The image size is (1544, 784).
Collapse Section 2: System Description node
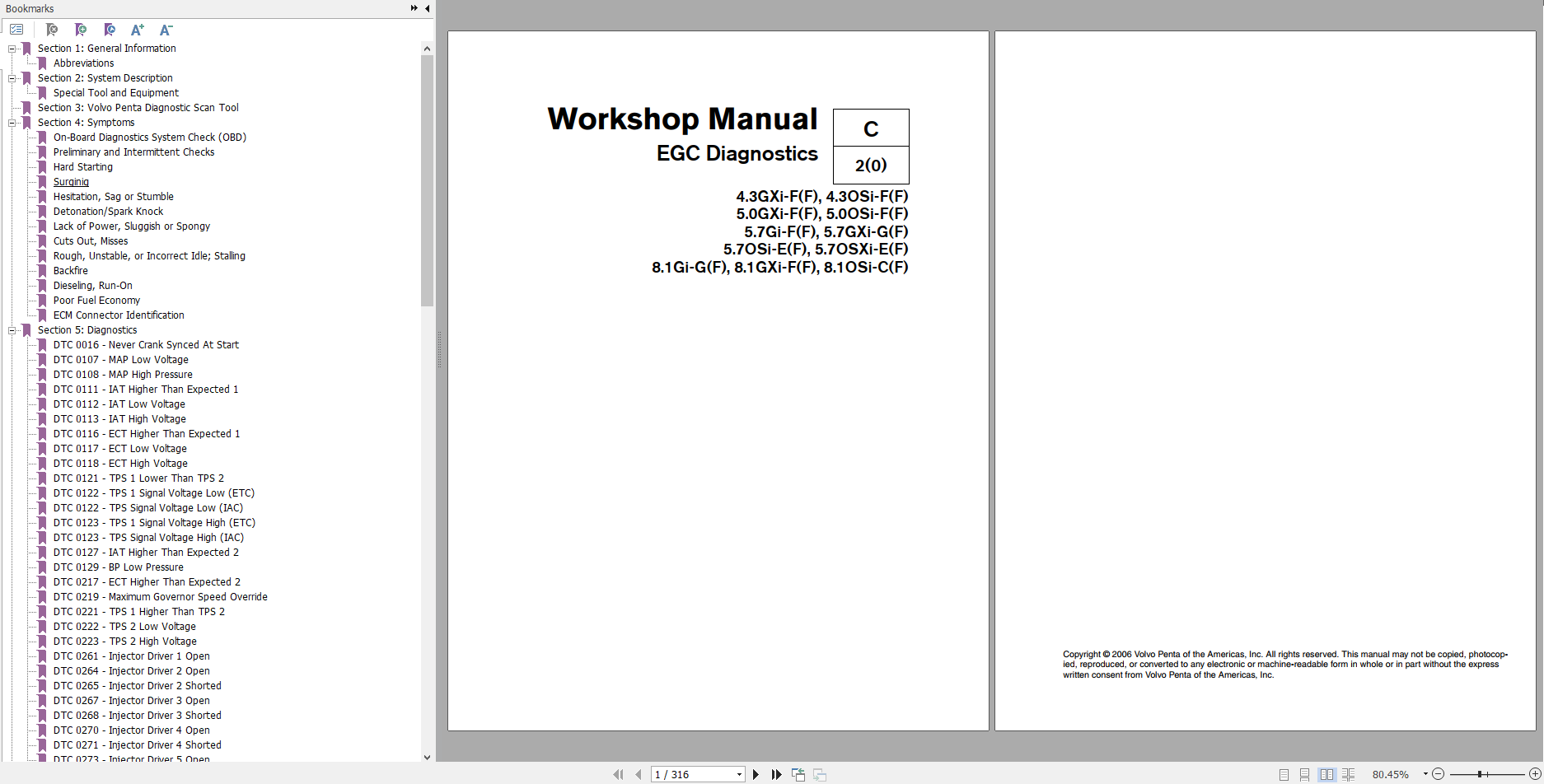[12, 78]
